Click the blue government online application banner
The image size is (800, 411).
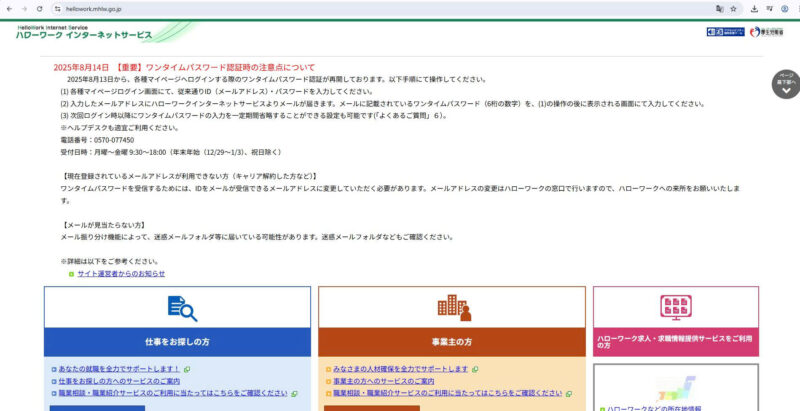click(725, 32)
